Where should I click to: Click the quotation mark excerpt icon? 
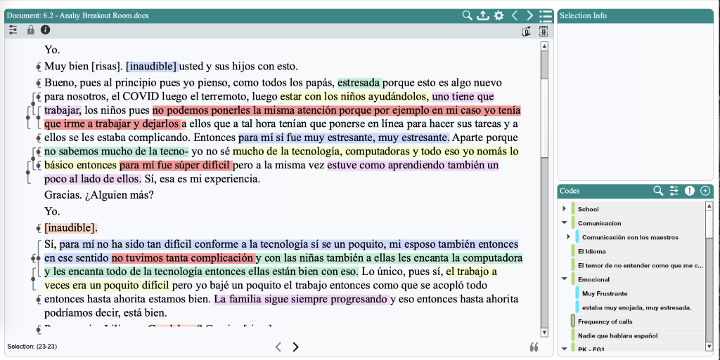pyautogui.click(x=534, y=347)
